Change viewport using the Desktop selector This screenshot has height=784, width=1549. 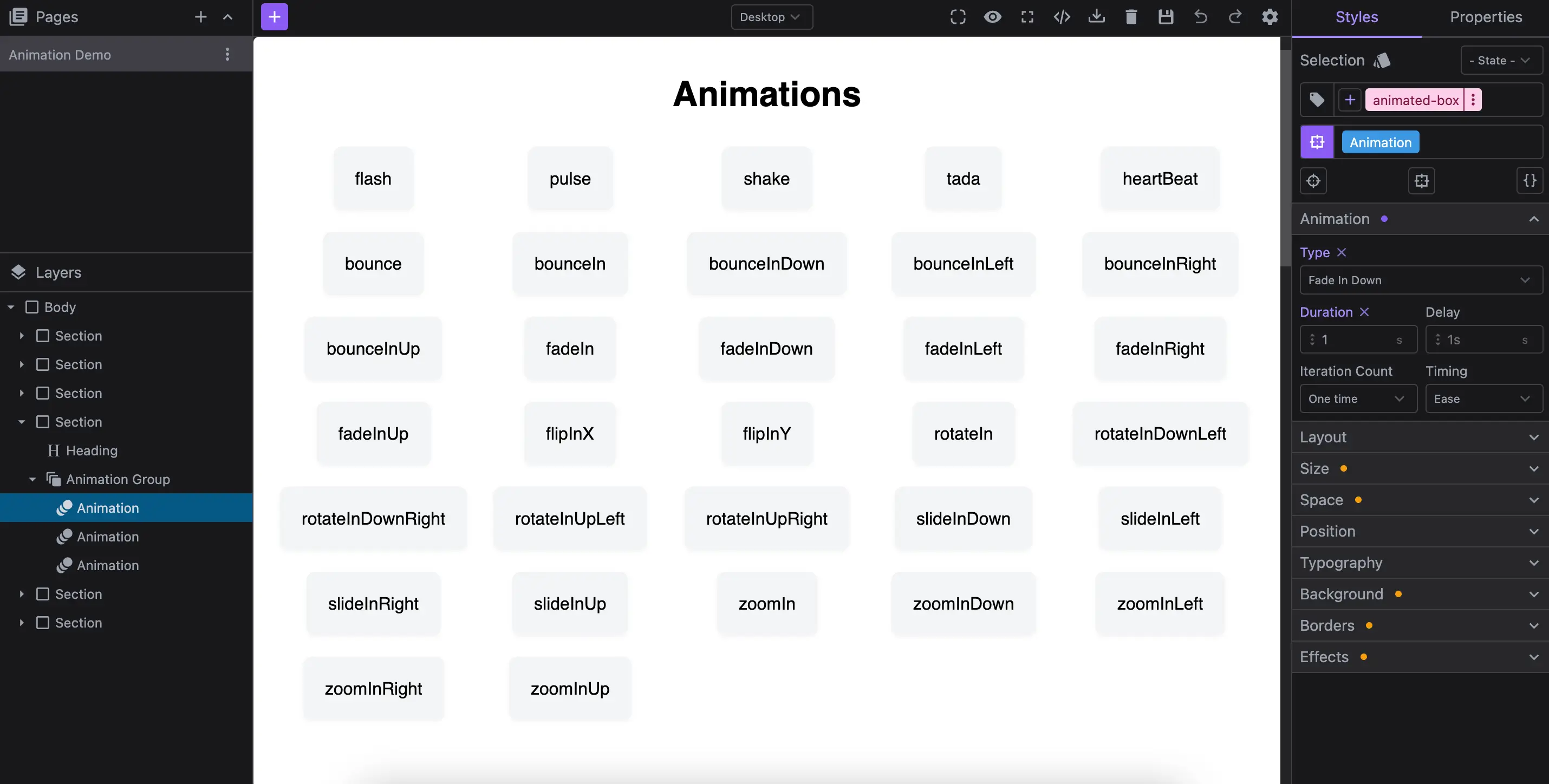[771, 17]
